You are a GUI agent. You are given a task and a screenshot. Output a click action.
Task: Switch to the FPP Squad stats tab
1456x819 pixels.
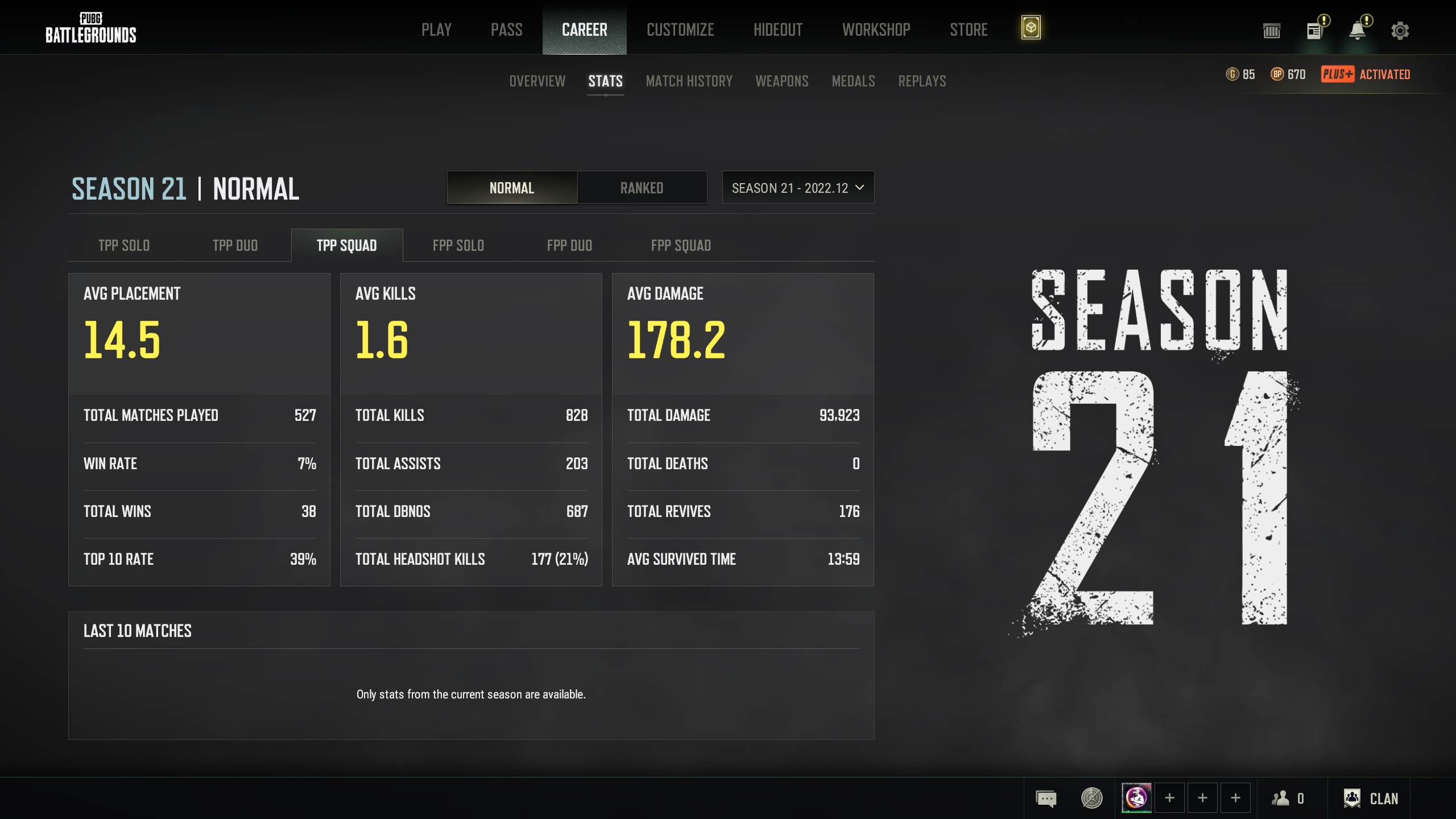coord(681,246)
